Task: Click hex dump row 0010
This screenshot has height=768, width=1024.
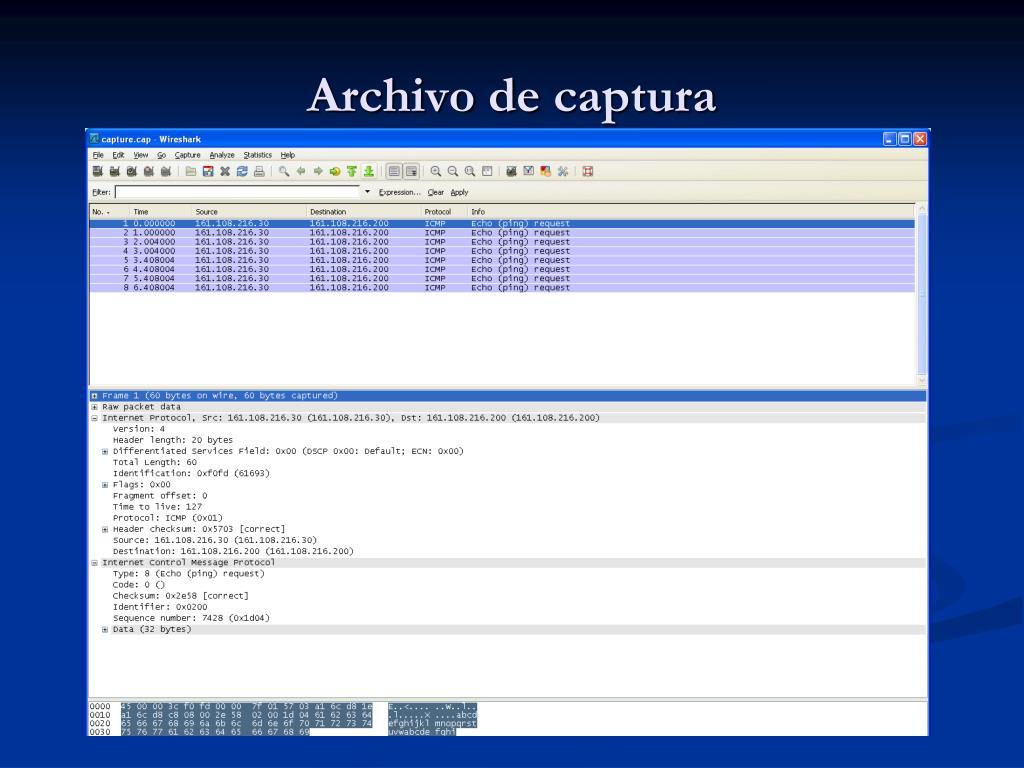Action: click(x=283, y=715)
